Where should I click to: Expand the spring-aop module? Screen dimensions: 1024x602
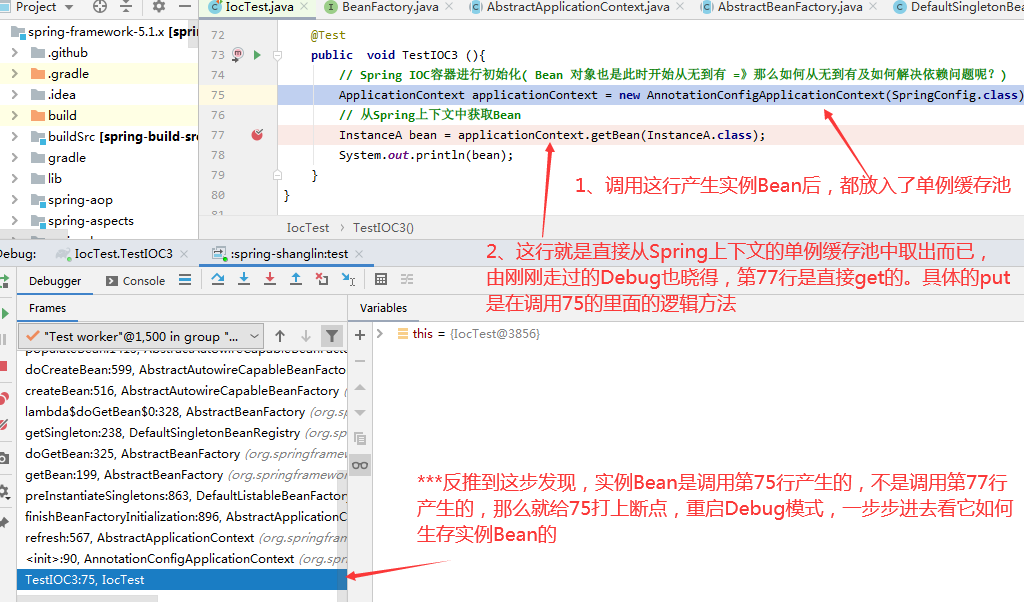(x=15, y=200)
